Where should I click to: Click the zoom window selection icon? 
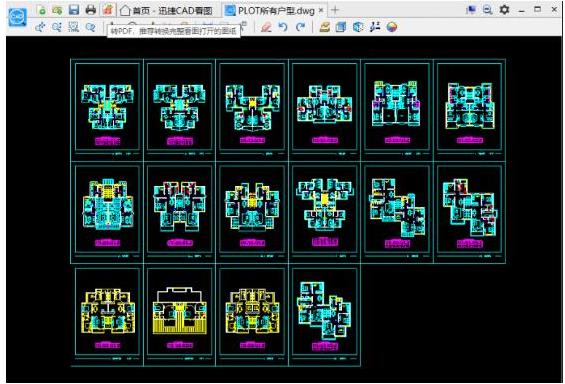pos(74,27)
